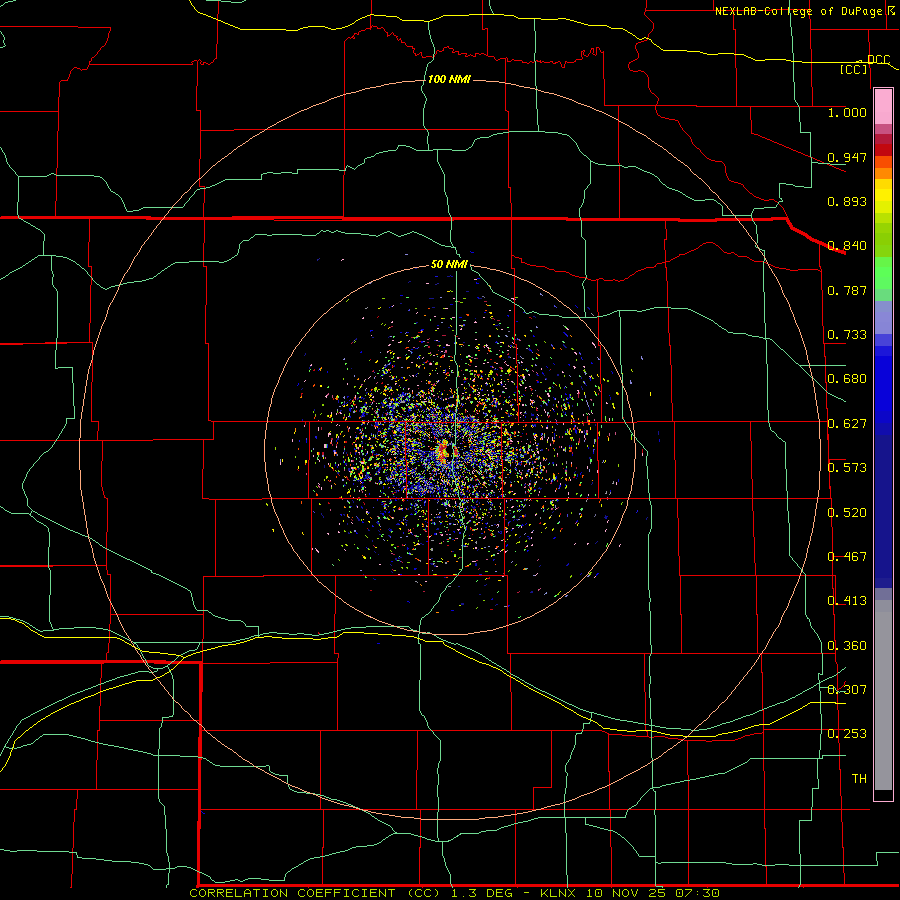900x900 pixels.
Task: Select the 0.733 scale value
Action: coord(847,335)
